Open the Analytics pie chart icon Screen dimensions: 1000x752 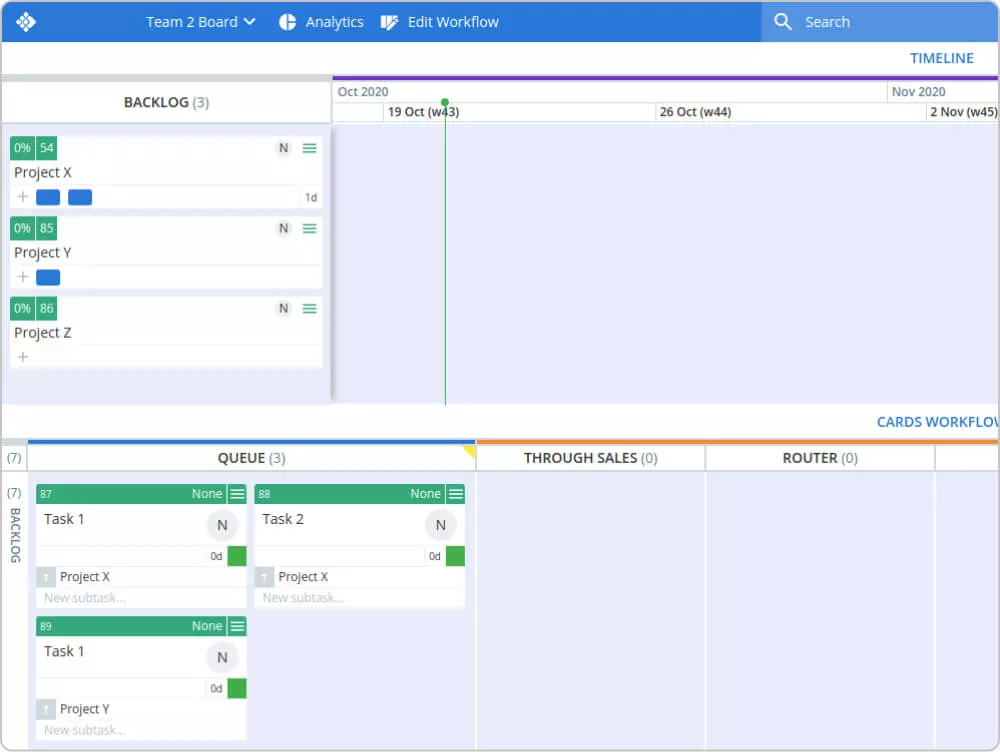287,21
